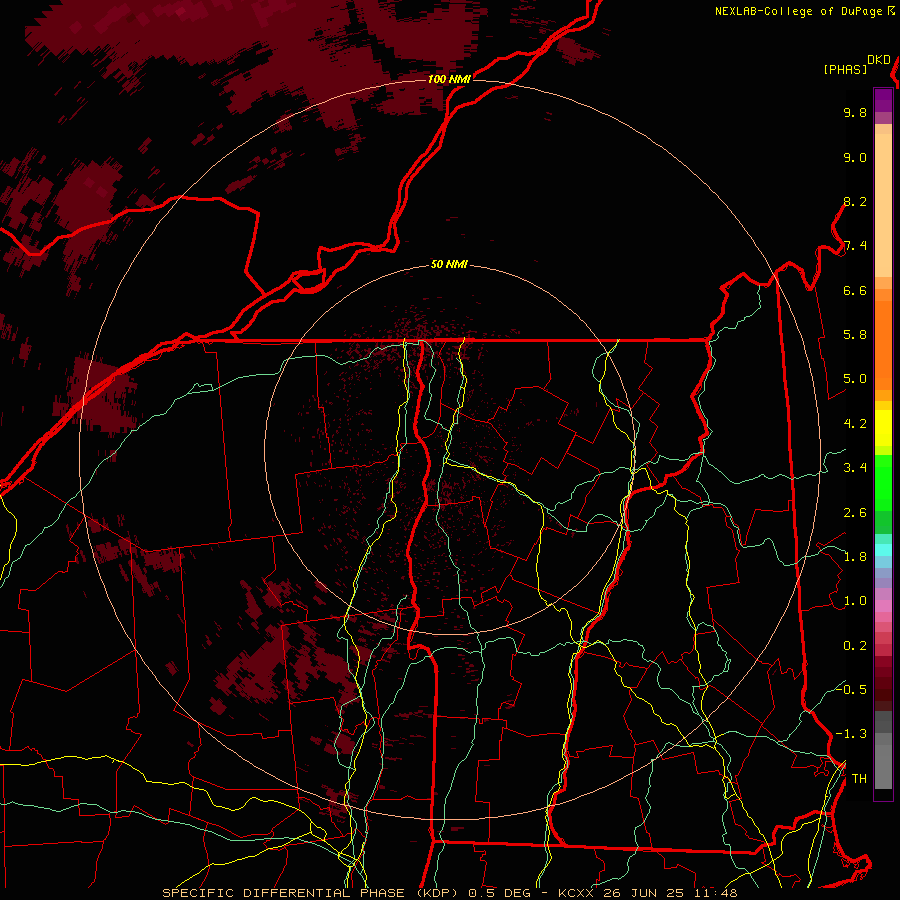Click the peach band of the color bar
The width and height of the screenshot is (900, 900).
(x=883, y=205)
